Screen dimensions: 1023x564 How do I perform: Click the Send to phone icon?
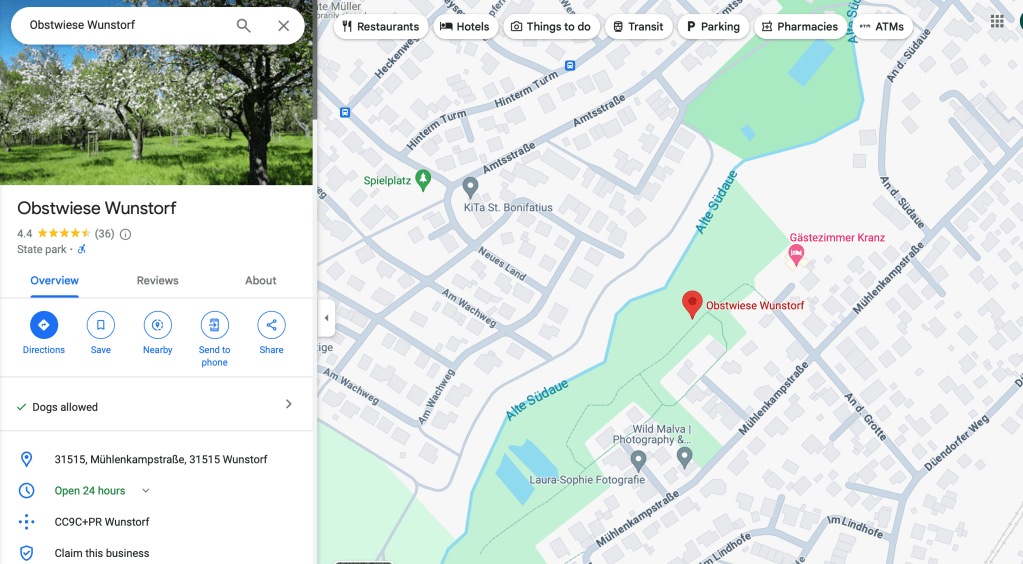215,325
